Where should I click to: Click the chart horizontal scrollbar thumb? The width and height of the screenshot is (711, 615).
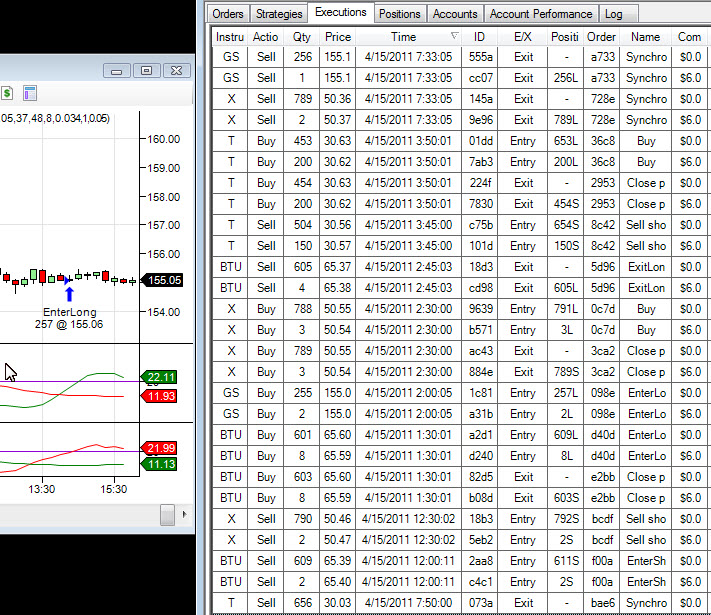(x=167, y=514)
